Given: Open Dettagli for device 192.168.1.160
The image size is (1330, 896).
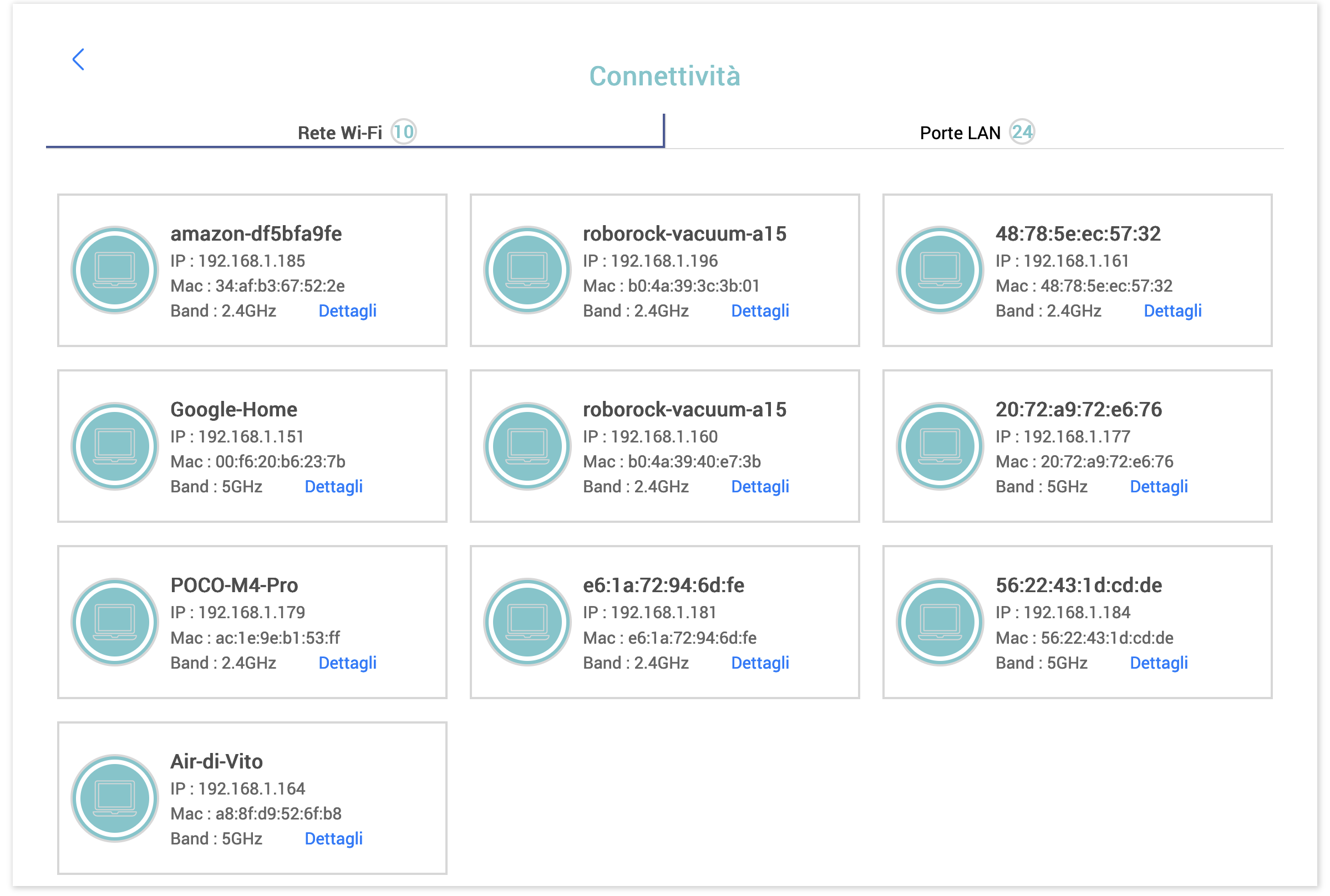Looking at the screenshot, I should [x=760, y=487].
